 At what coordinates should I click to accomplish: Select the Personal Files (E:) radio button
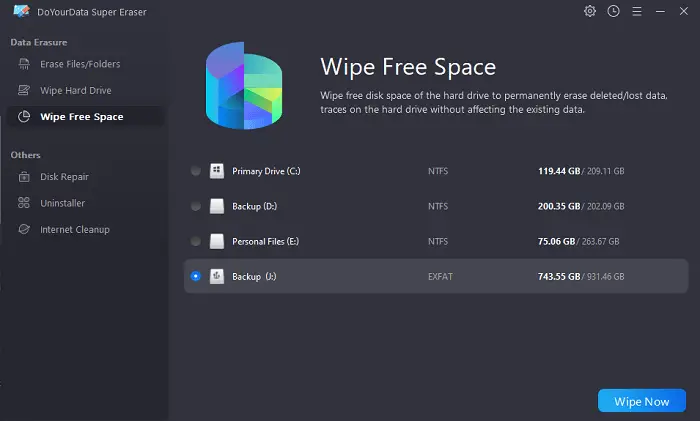[x=196, y=241]
